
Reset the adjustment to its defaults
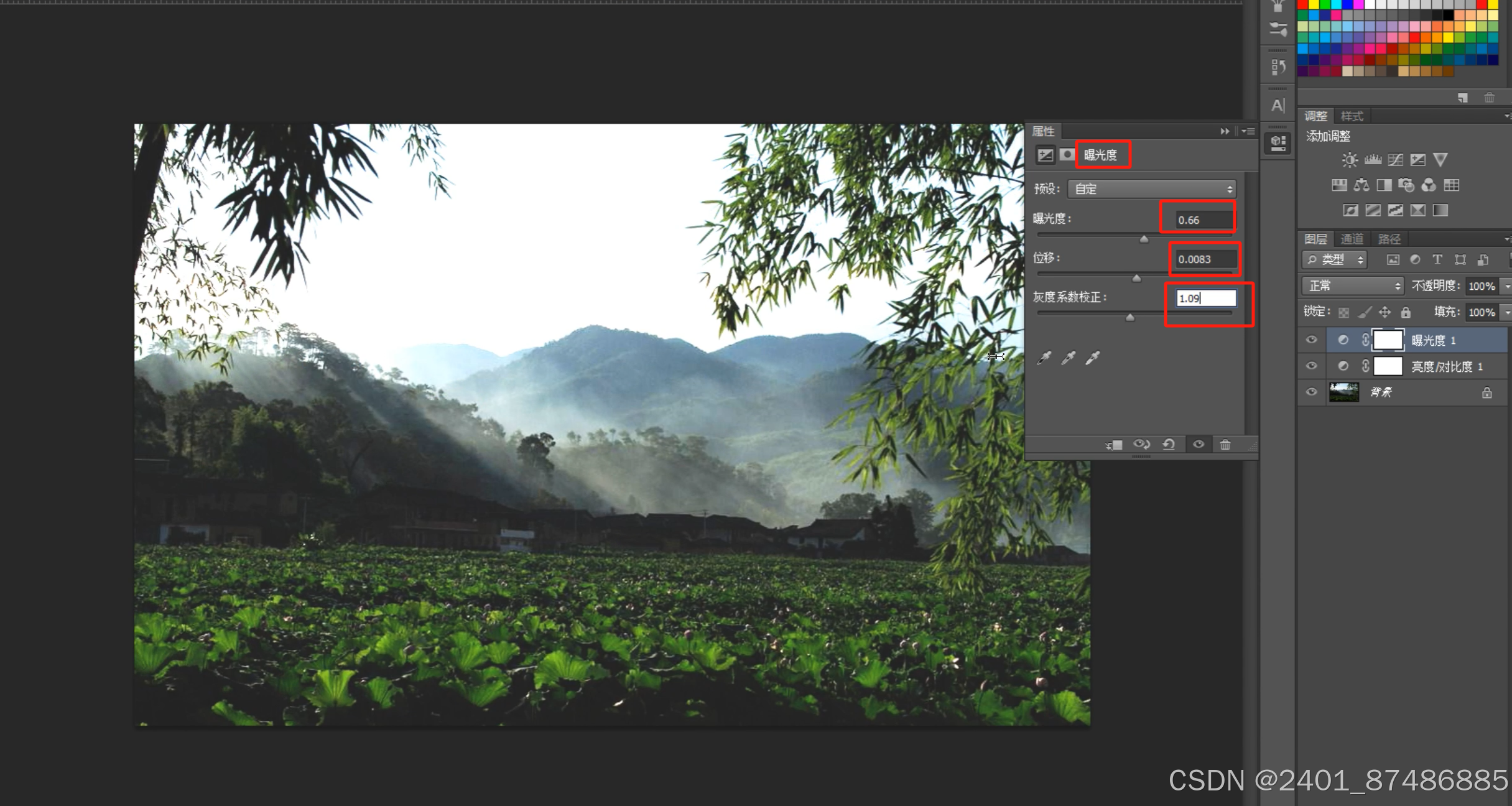tap(1169, 444)
